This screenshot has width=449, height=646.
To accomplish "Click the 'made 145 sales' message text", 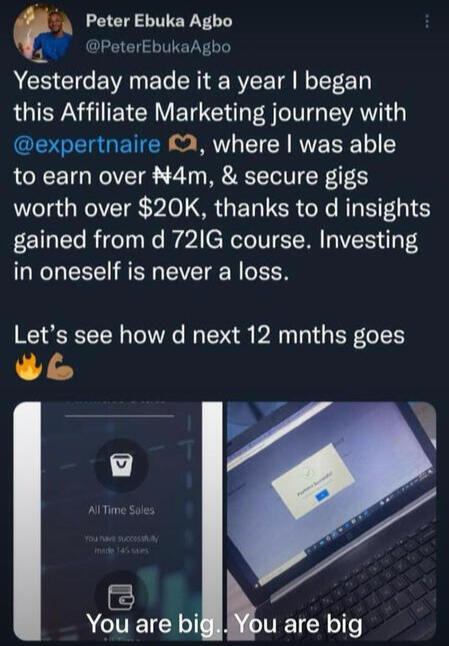I will (x=121, y=544).
